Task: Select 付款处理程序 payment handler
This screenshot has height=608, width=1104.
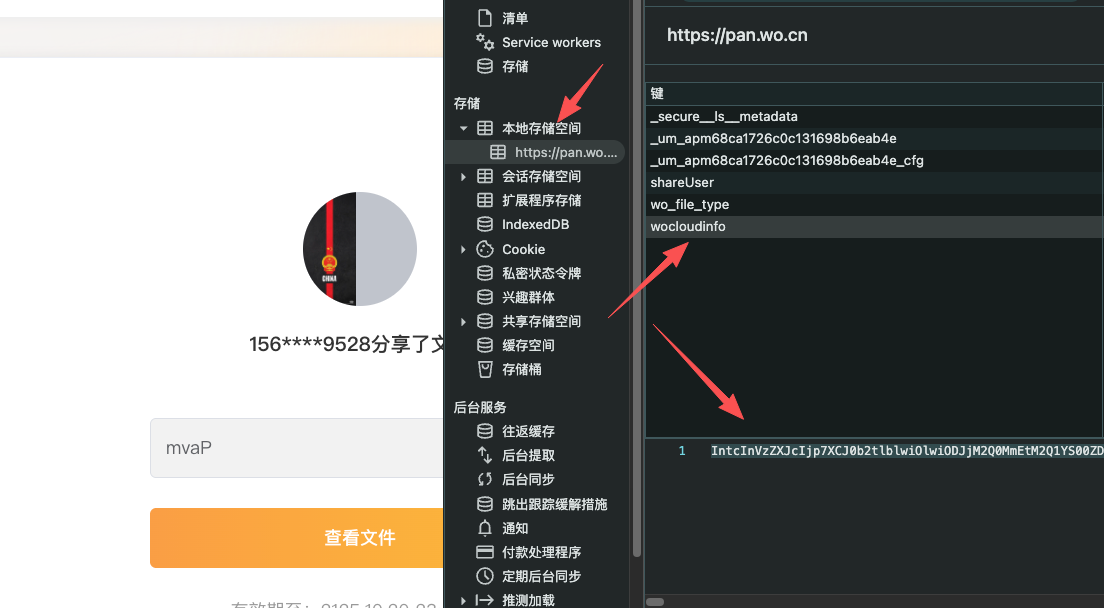Action: (x=541, y=552)
